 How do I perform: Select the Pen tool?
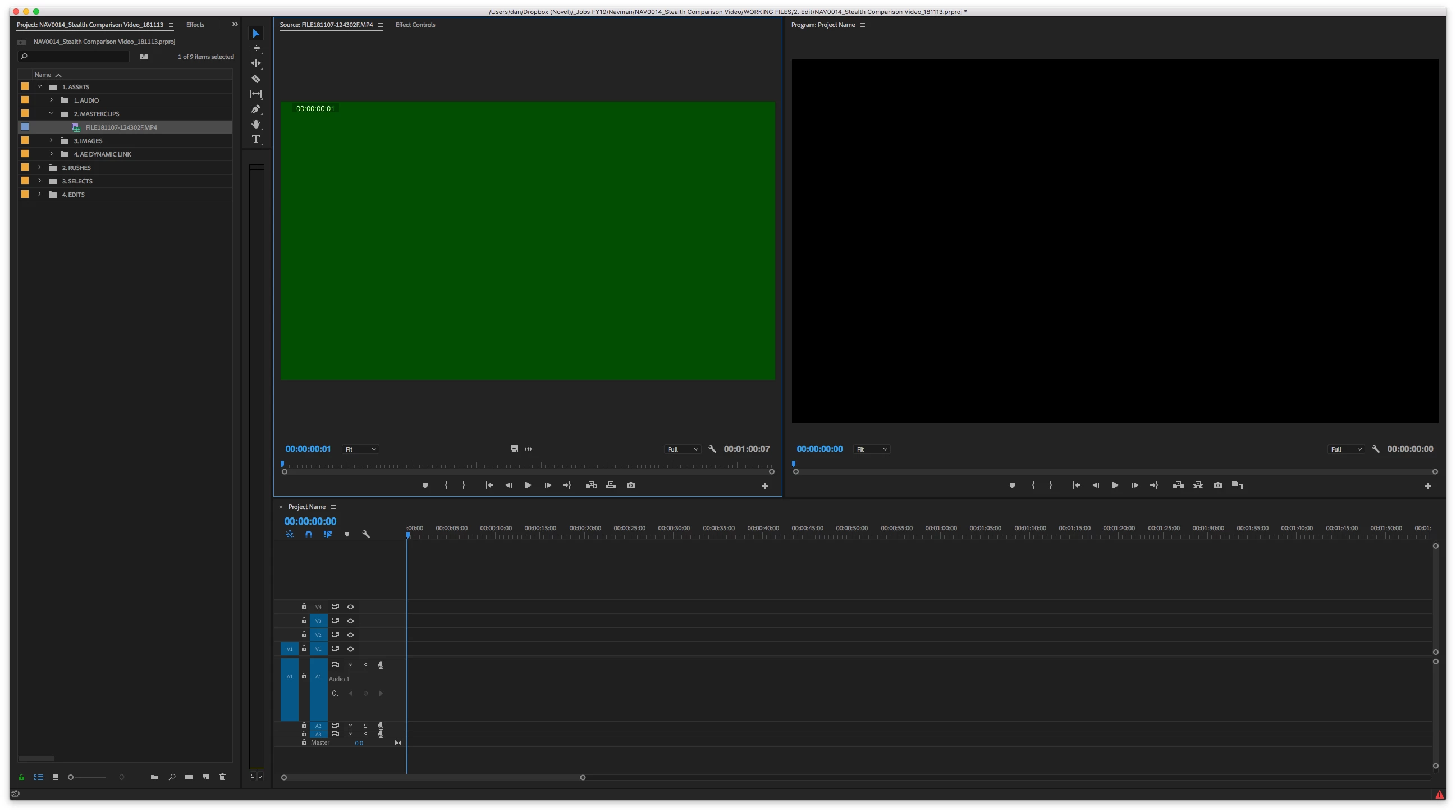[255, 109]
